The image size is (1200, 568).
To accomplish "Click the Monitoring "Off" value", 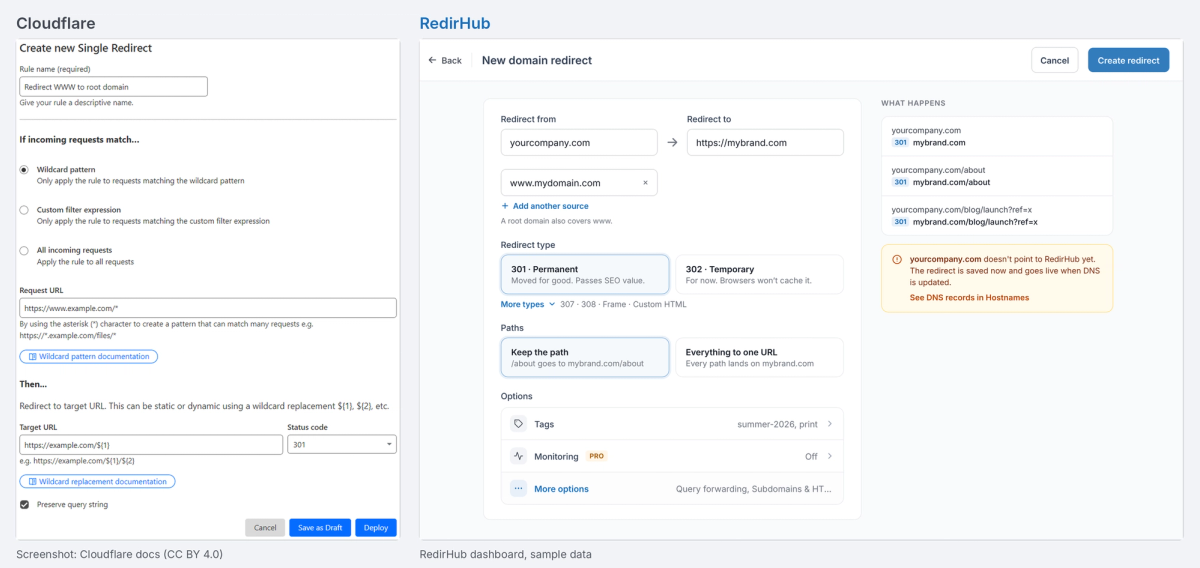I will coord(811,456).
